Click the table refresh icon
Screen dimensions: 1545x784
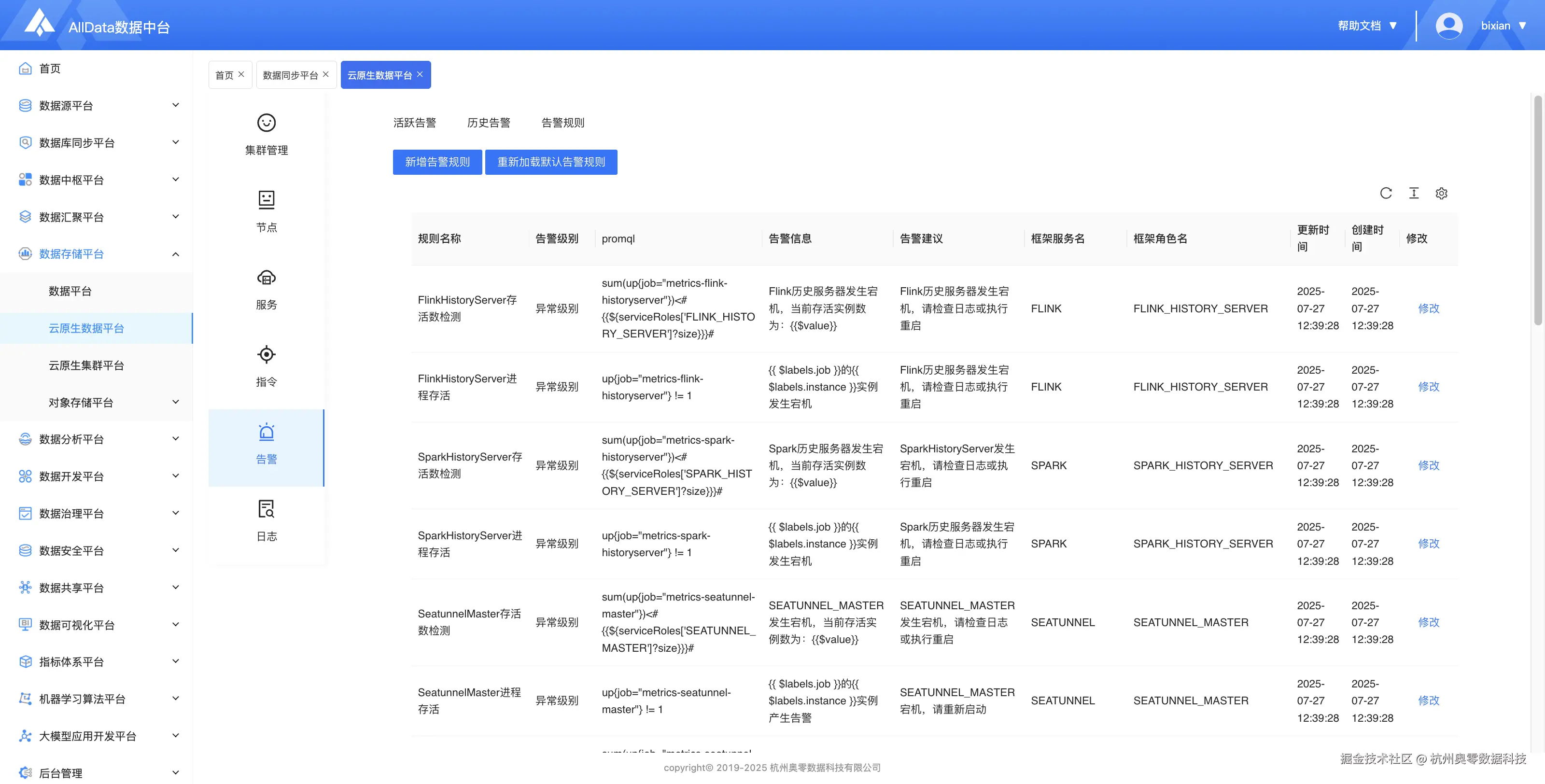1386,193
